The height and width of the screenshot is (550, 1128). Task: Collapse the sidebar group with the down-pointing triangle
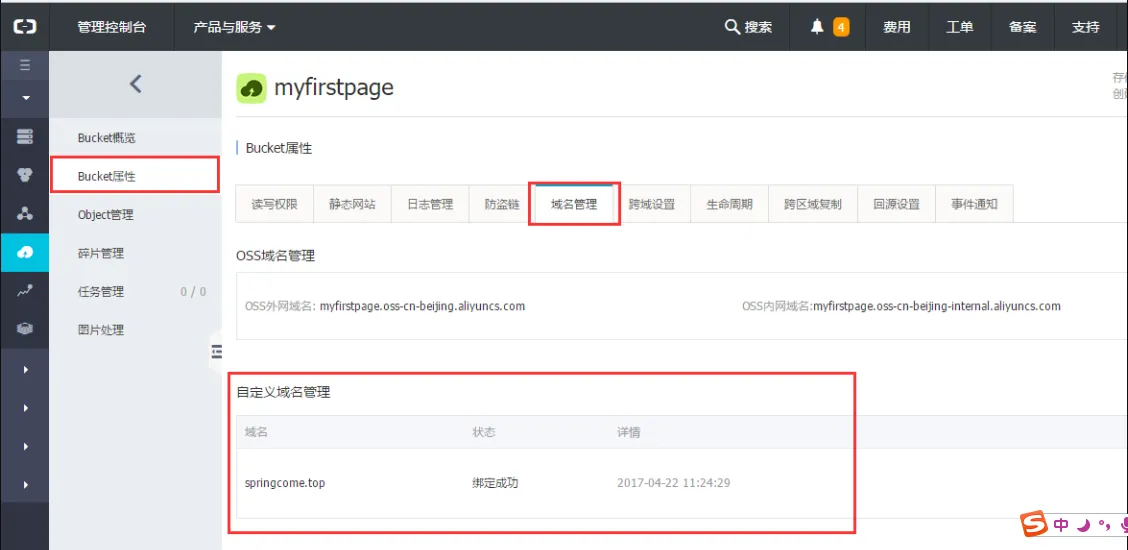pyautogui.click(x=26, y=98)
